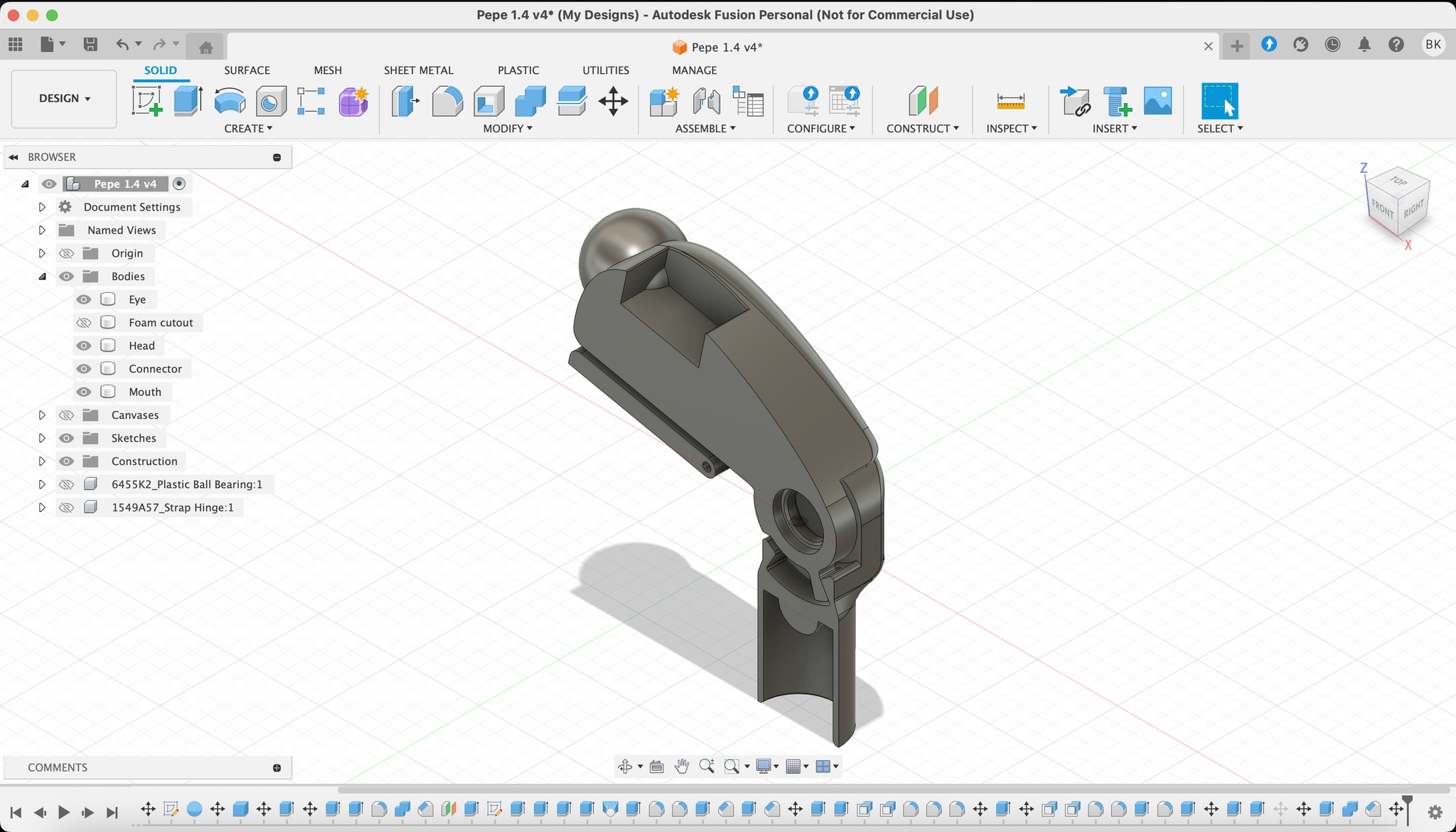Hide the Mouth body
The height and width of the screenshot is (832, 1456).
[x=84, y=392]
